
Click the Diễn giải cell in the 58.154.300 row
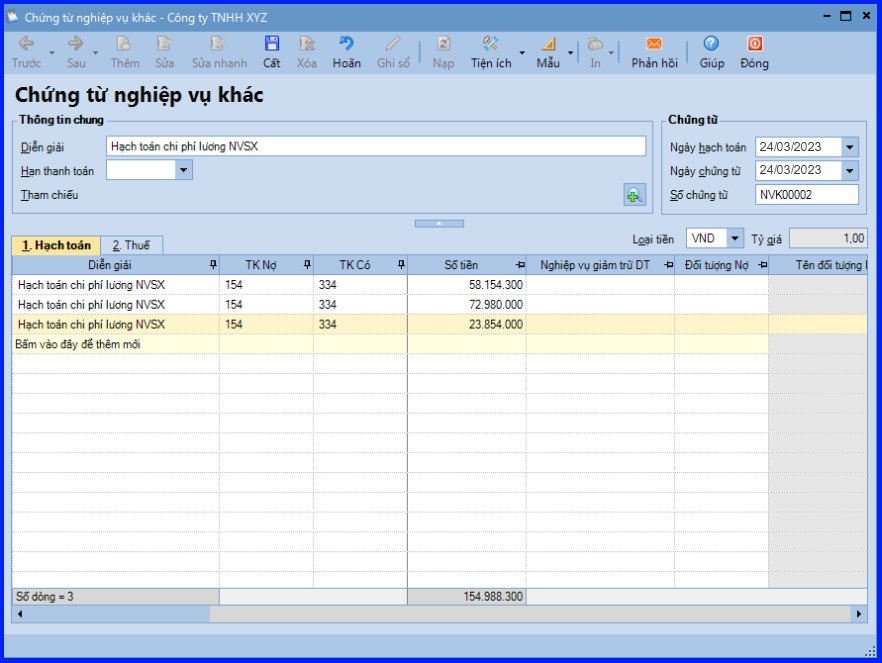pos(115,285)
